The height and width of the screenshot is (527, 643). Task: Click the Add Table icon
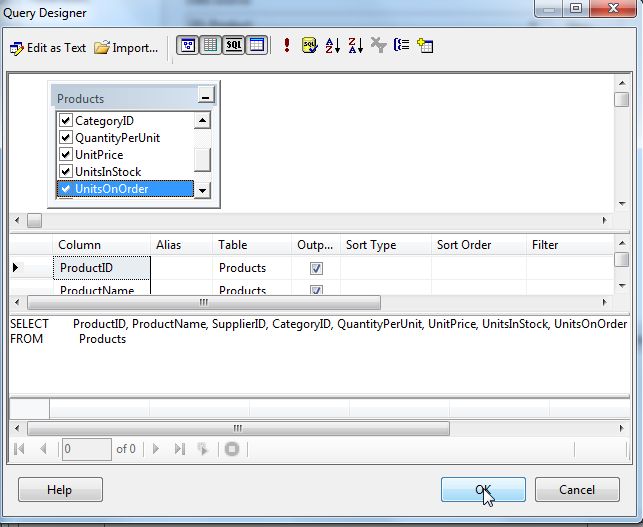coord(425,45)
